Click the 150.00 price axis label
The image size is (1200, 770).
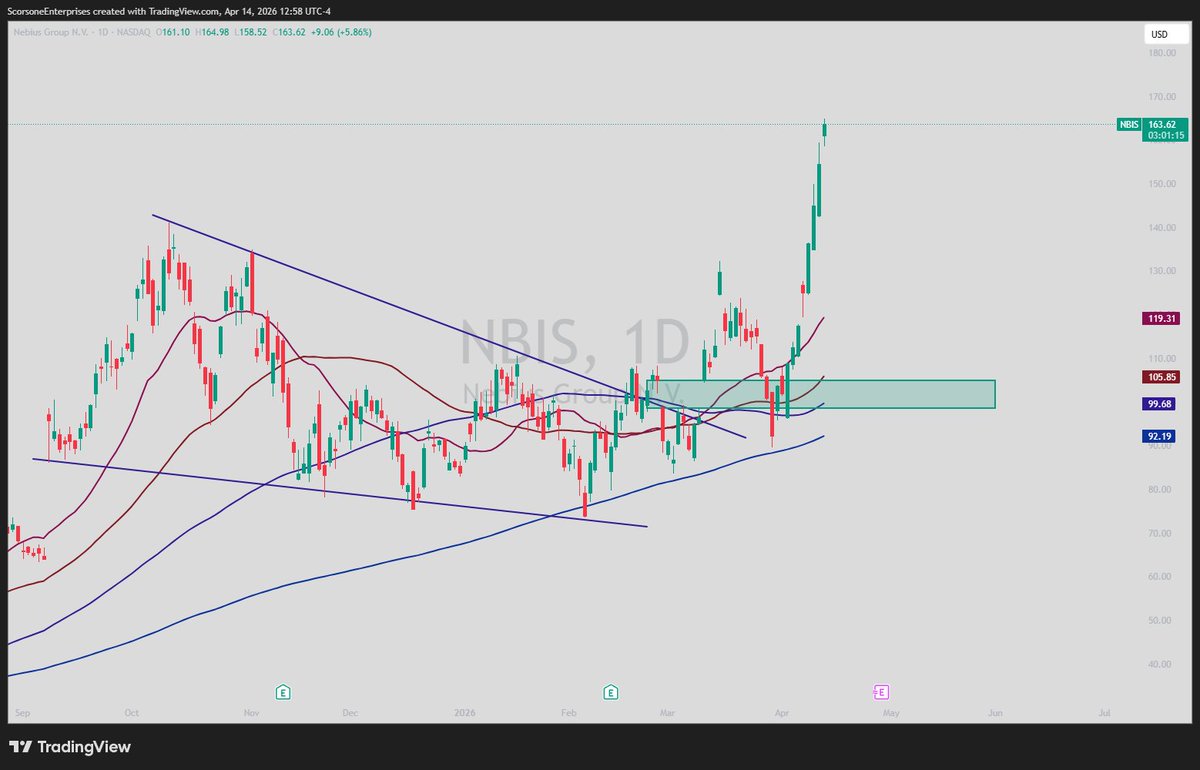coord(1162,184)
